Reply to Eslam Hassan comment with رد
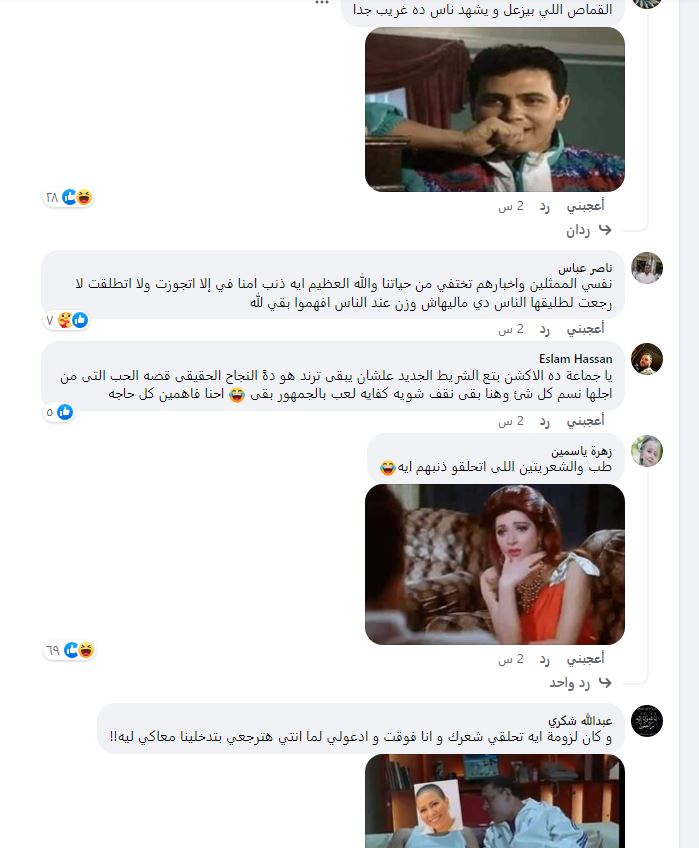Viewport: 699px width, 848px height. click(545, 421)
